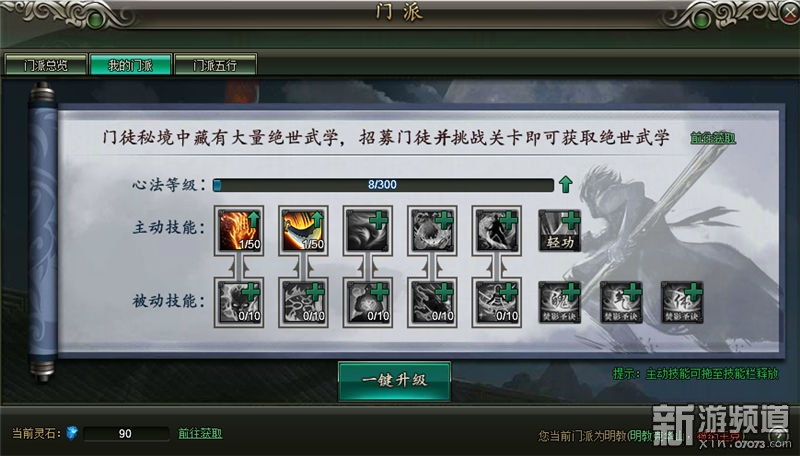The image size is (800, 456).
Task: Click the 当前灵石 value field showing 90
Action: [x=126, y=434]
